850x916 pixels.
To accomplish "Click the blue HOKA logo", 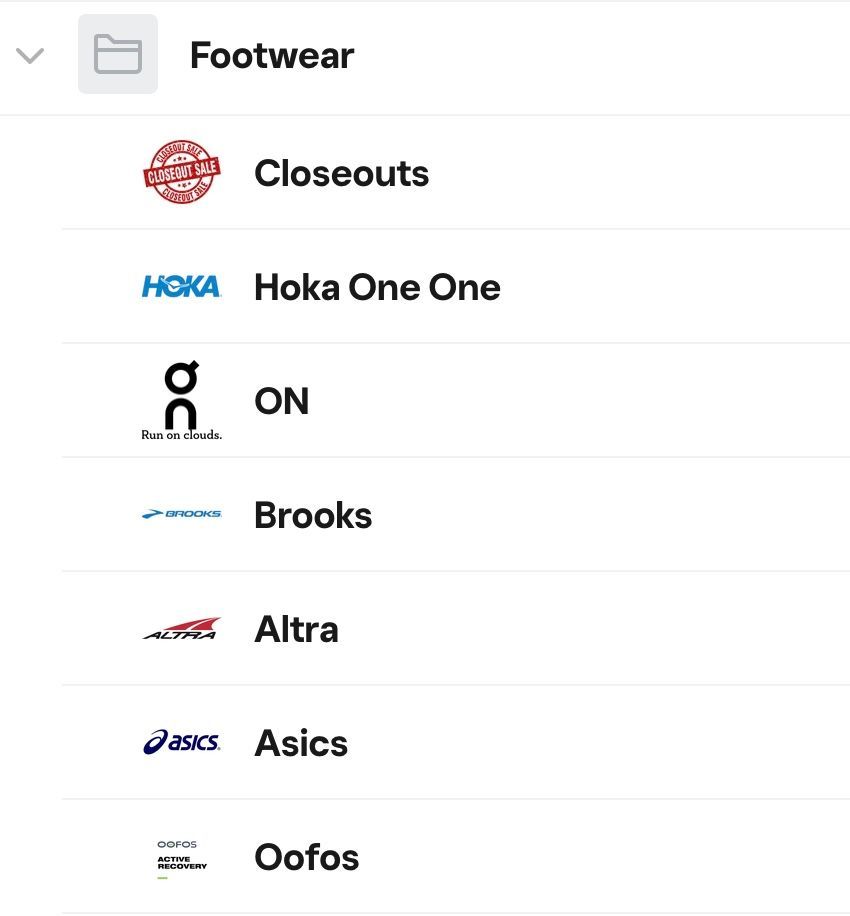I will point(181,287).
